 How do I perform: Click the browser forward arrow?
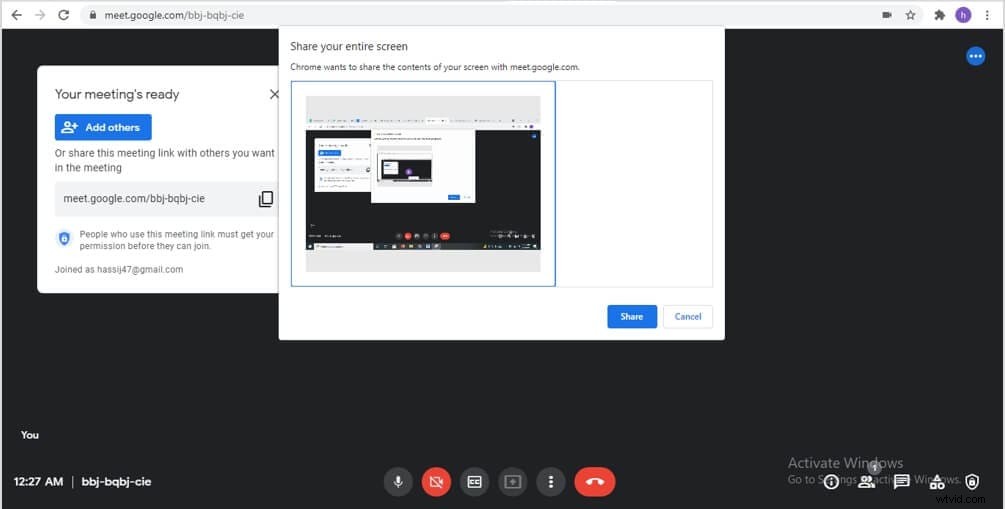tap(40, 15)
